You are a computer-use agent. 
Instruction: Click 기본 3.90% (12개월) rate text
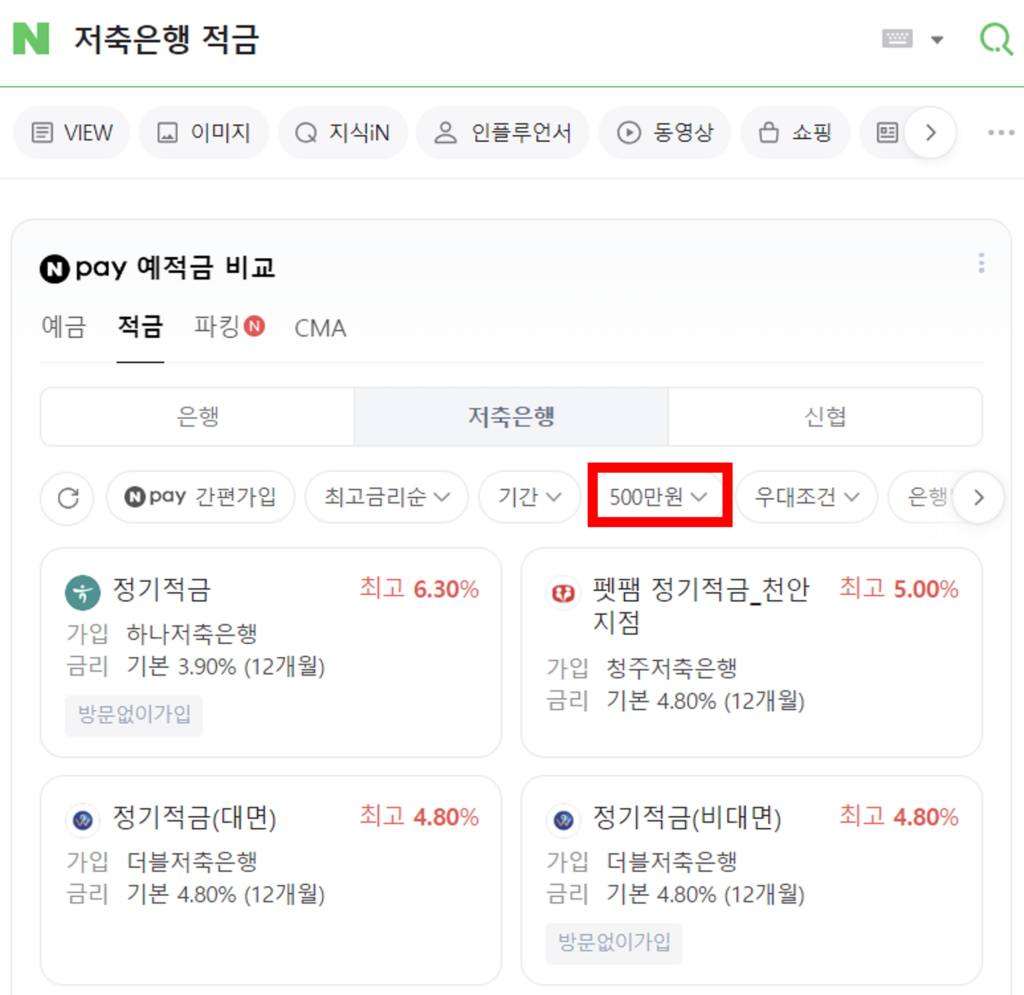225,667
